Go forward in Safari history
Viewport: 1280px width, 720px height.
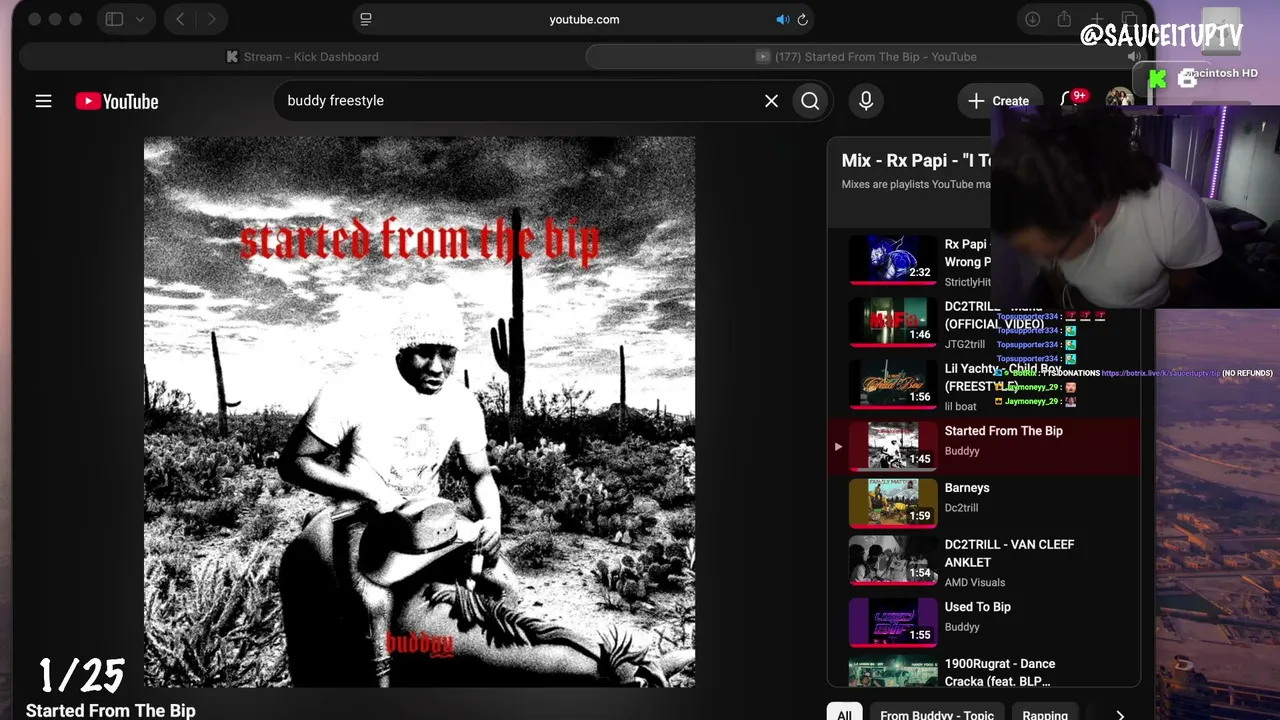(211, 19)
